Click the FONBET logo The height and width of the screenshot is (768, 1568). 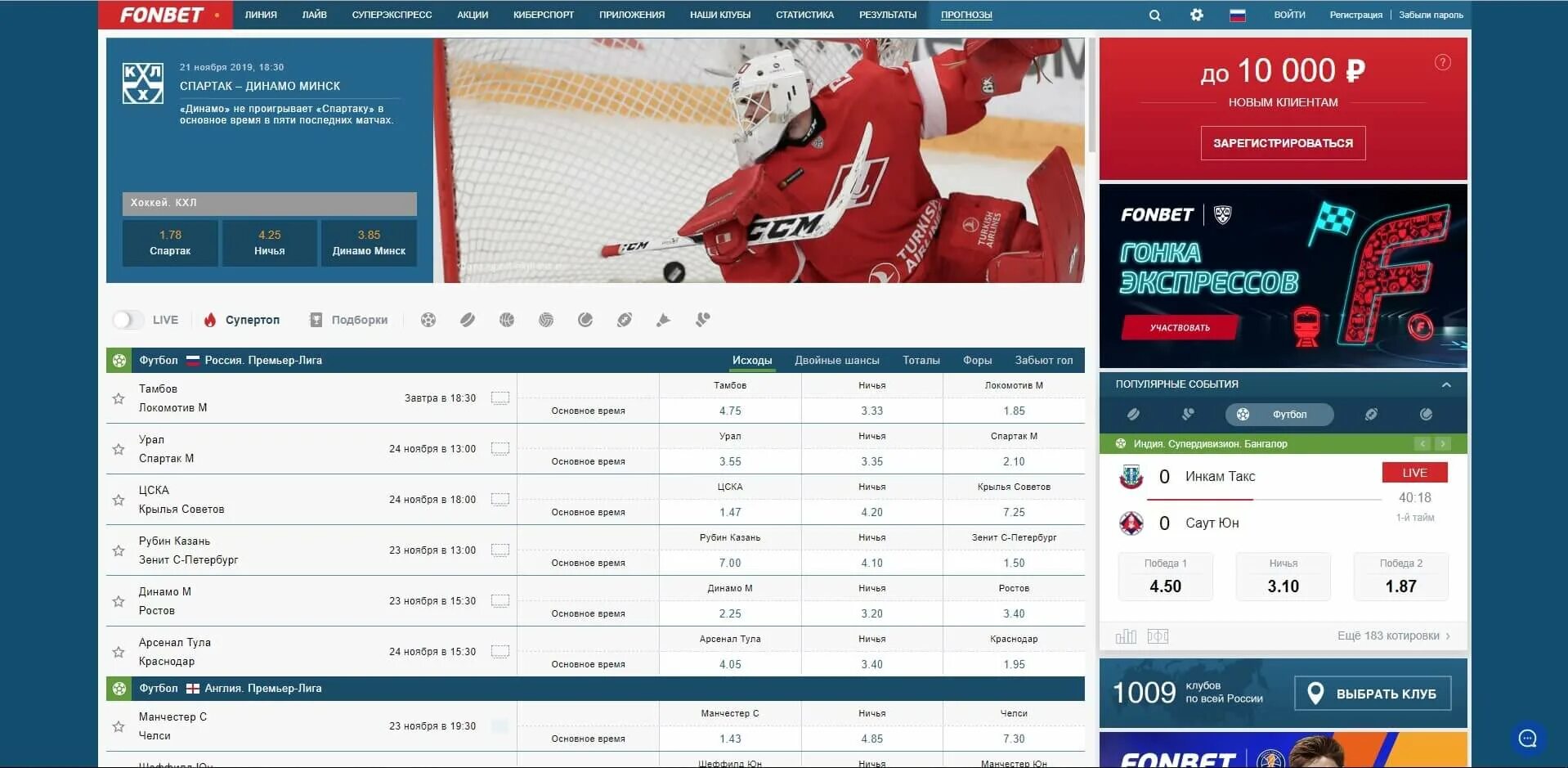coord(166,15)
